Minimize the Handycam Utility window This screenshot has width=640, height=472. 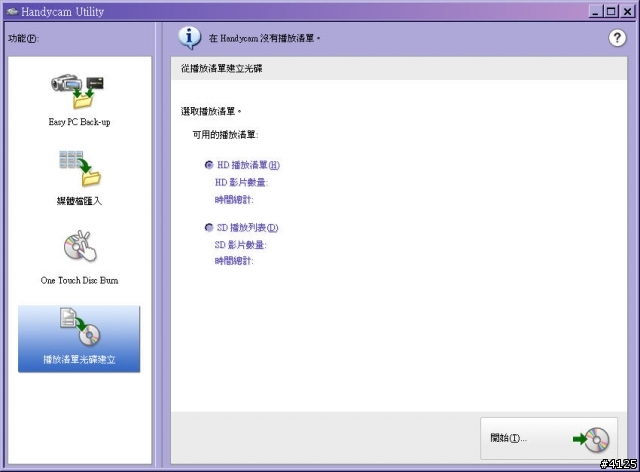tap(596, 11)
